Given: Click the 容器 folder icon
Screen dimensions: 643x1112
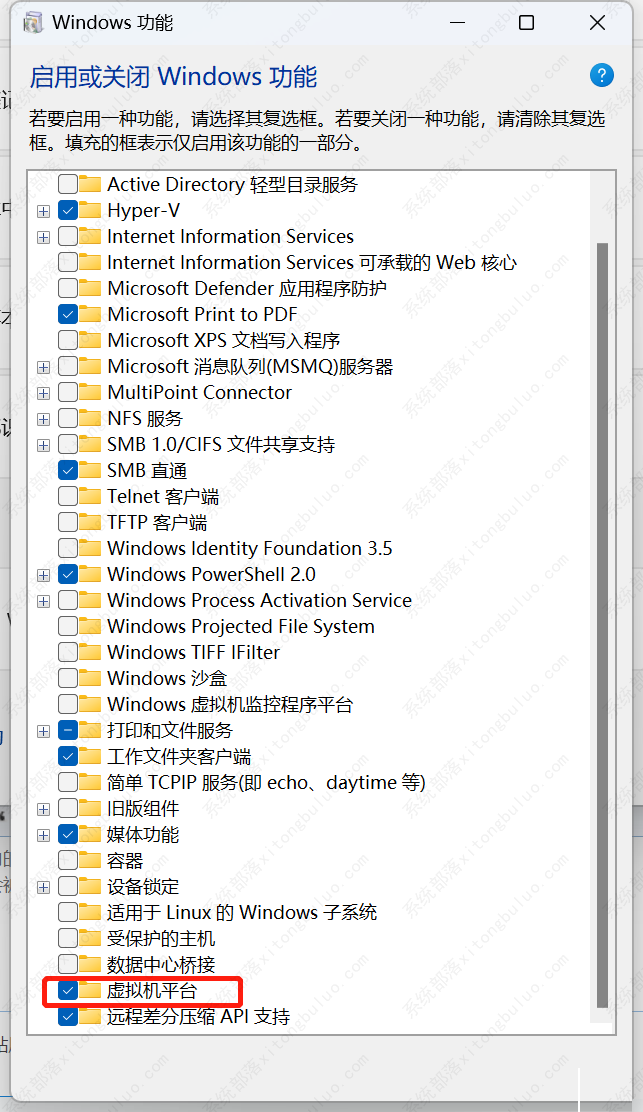Looking at the screenshot, I should (x=91, y=861).
